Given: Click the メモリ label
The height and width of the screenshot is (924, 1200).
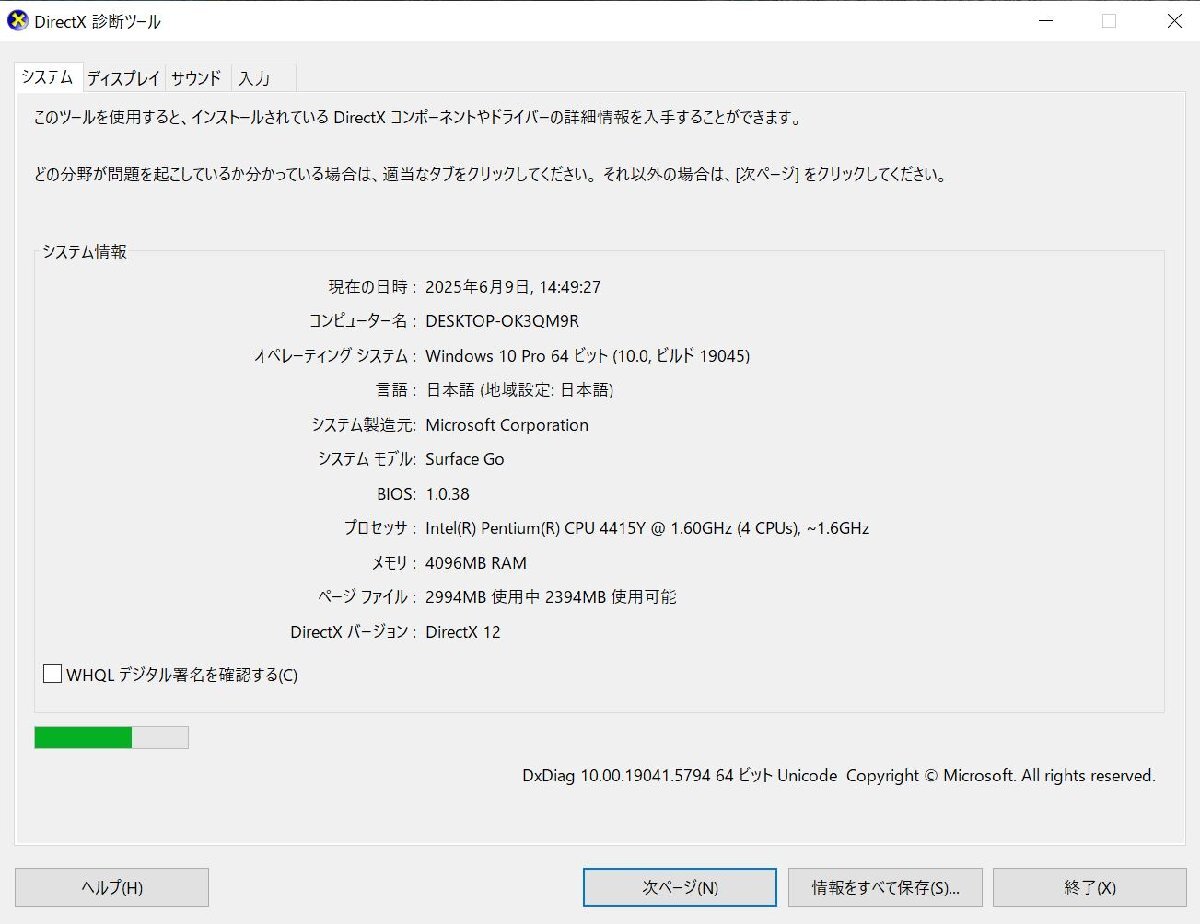Looking at the screenshot, I should [394, 563].
